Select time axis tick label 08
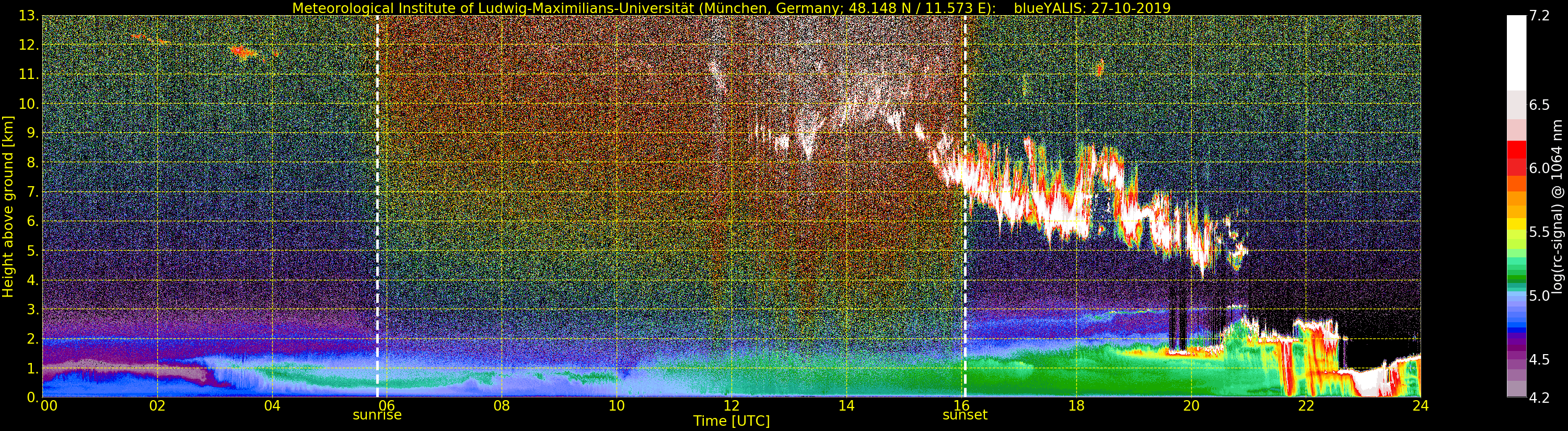This screenshot has height=431, width=1568. [x=502, y=406]
